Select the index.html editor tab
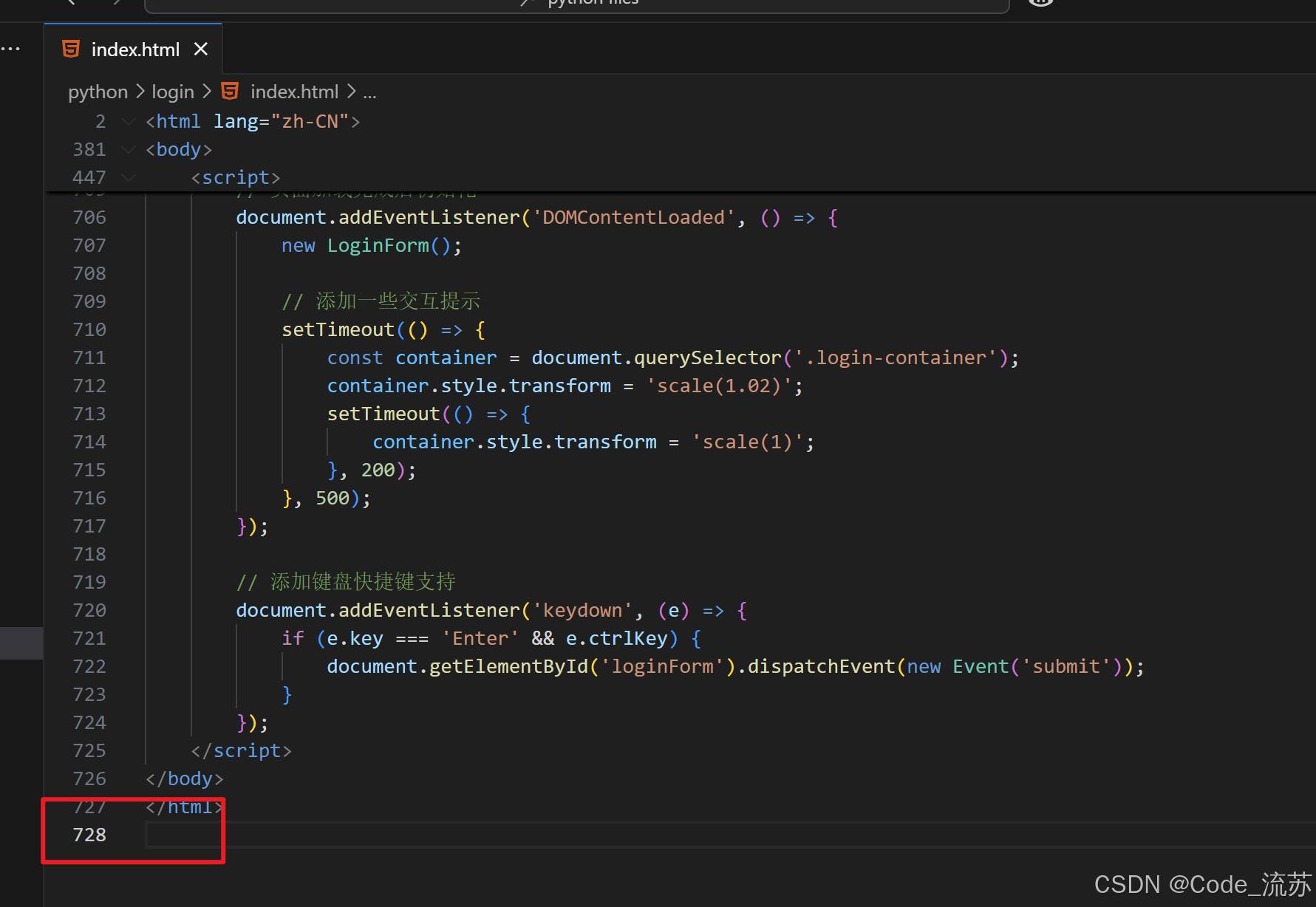The width and height of the screenshot is (1316, 907). (133, 49)
